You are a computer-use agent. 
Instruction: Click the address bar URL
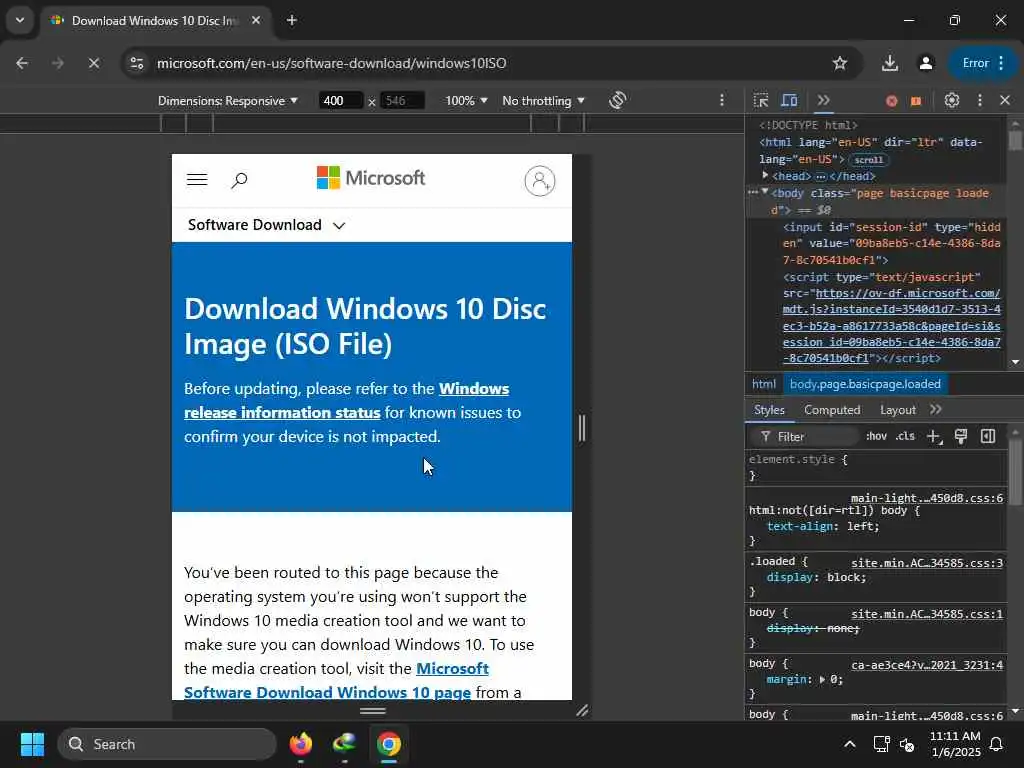click(332, 63)
